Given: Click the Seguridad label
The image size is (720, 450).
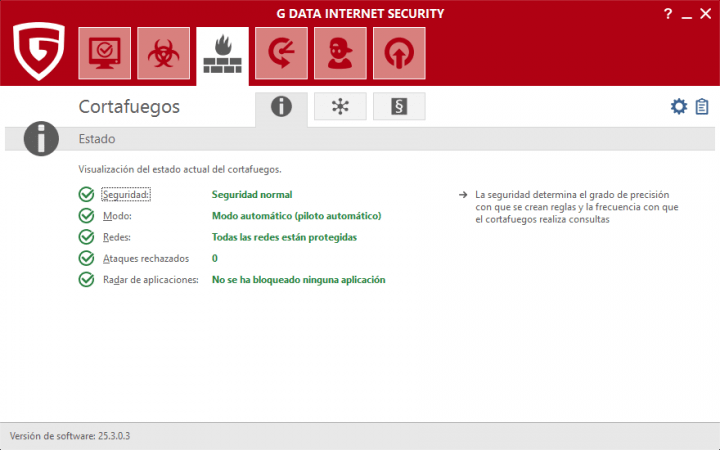Looking at the screenshot, I should tap(126, 195).
